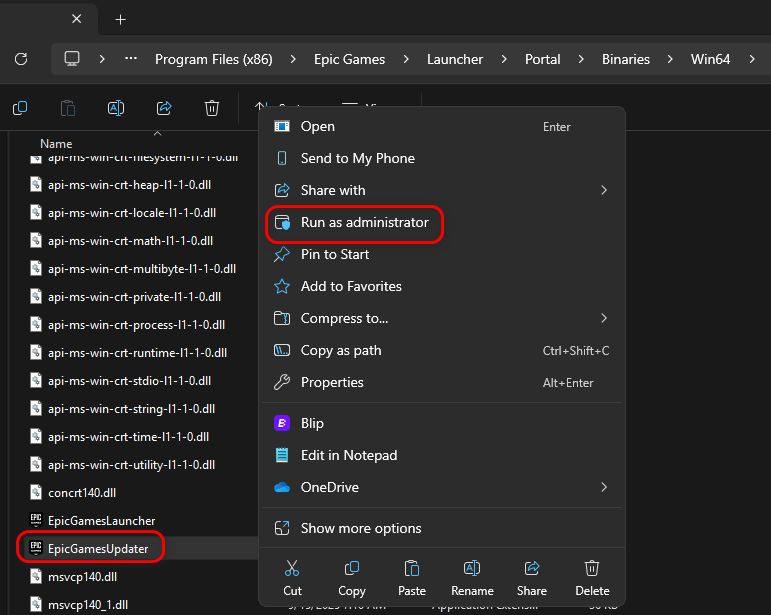Open Properties from context menu

coord(332,382)
